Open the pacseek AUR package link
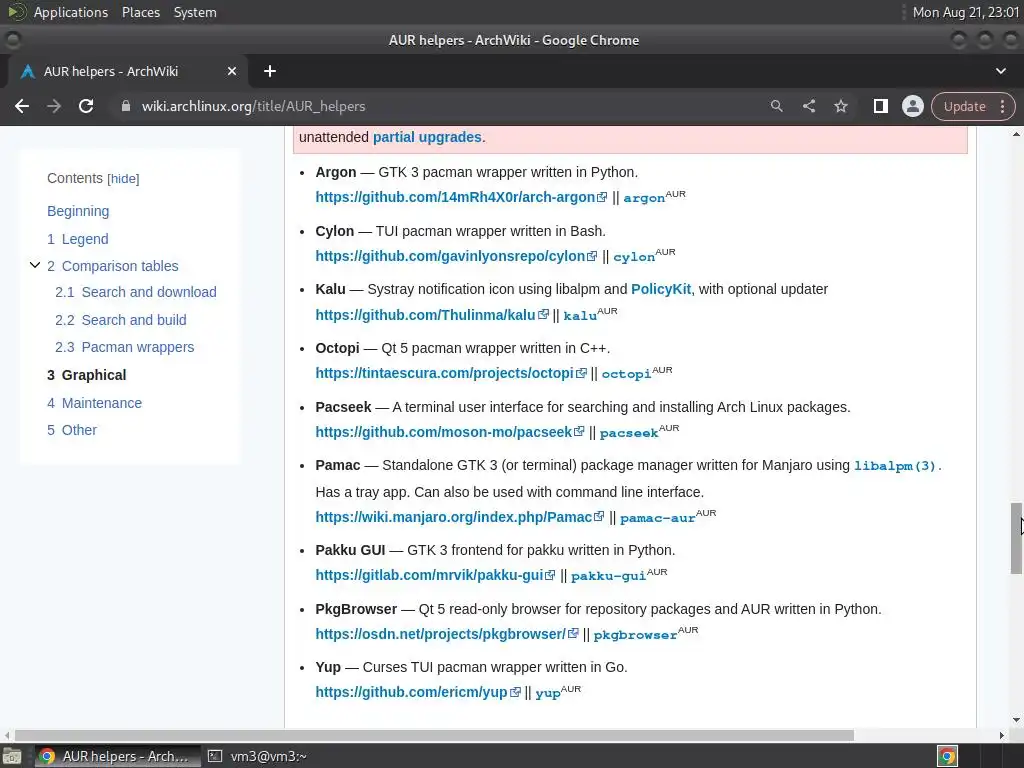Viewport: 1024px width, 768px height. tap(629, 433)
